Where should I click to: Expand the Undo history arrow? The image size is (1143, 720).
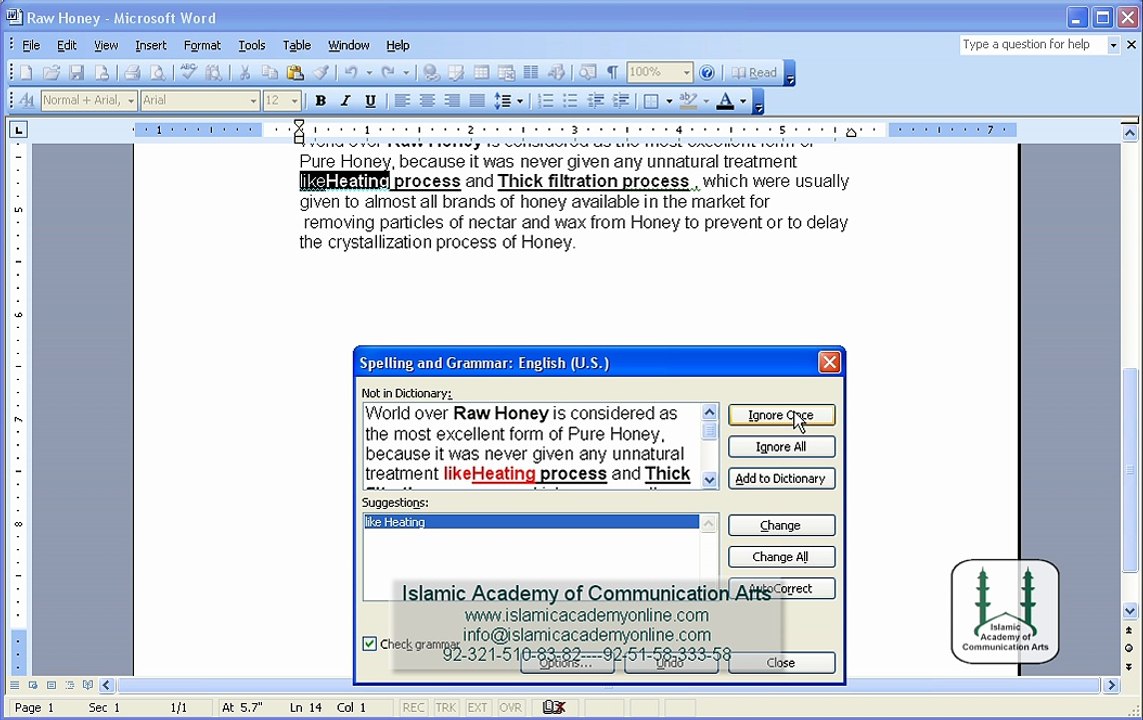click(369, 72)
